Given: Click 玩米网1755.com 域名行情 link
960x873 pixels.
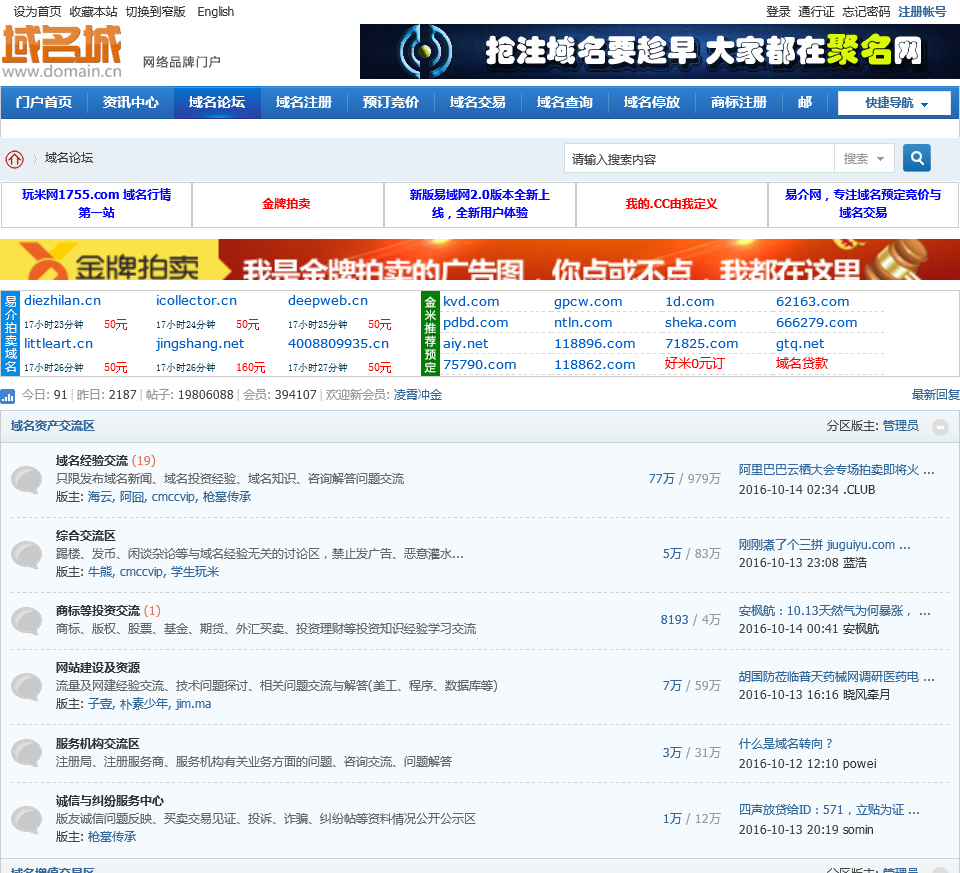Looking at the screenshot, I should point(97,204).
